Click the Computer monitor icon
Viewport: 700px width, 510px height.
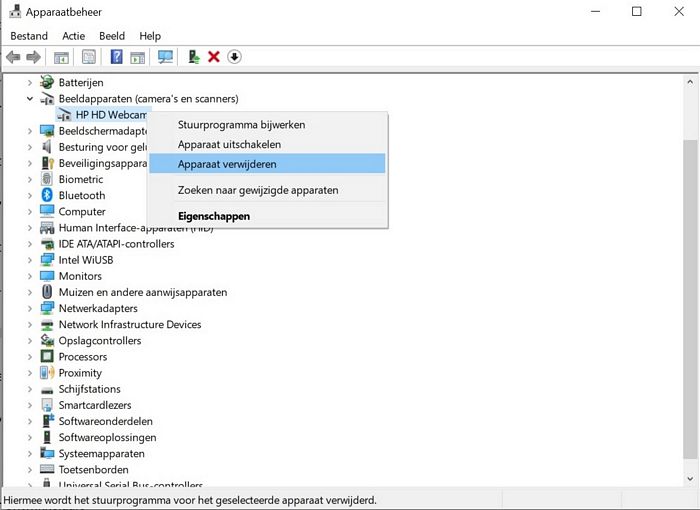tap(47, 211)
